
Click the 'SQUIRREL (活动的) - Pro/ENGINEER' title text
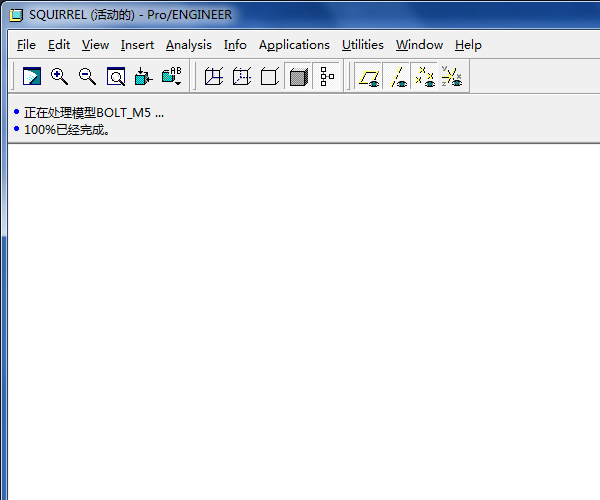click(x=130, y=15)
